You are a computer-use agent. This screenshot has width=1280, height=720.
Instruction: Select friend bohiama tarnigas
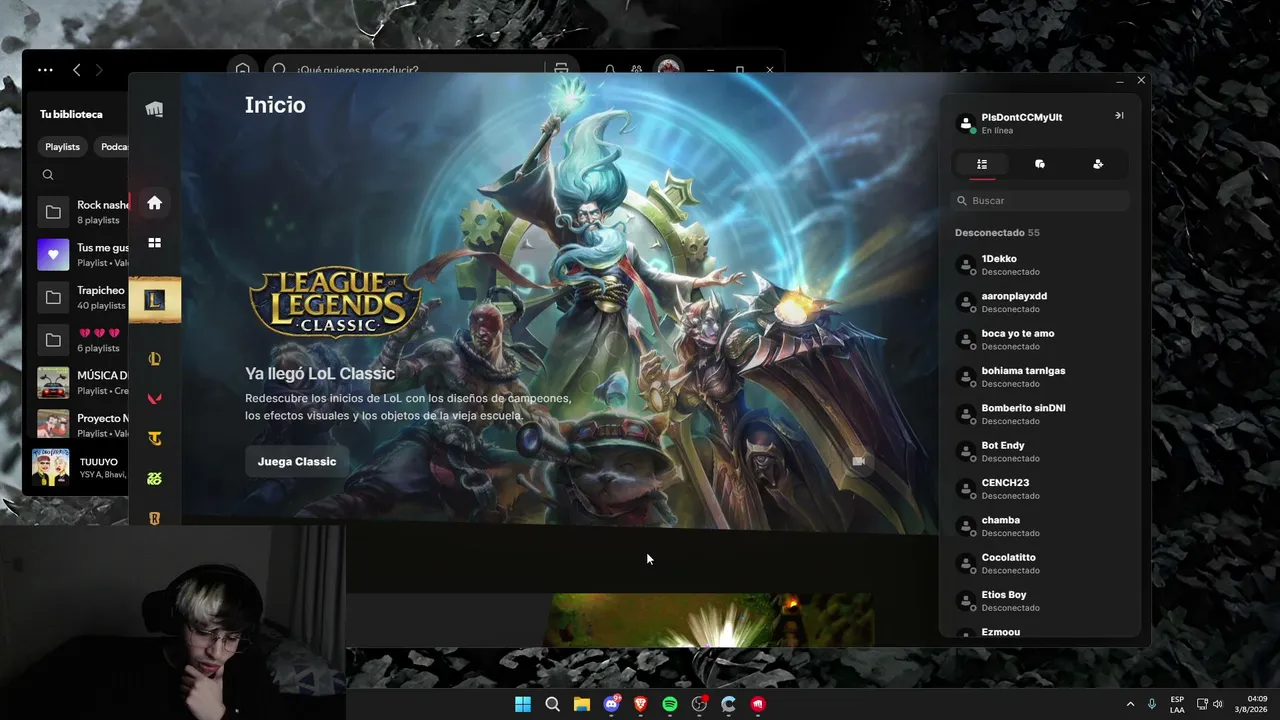click(1040, 377)
